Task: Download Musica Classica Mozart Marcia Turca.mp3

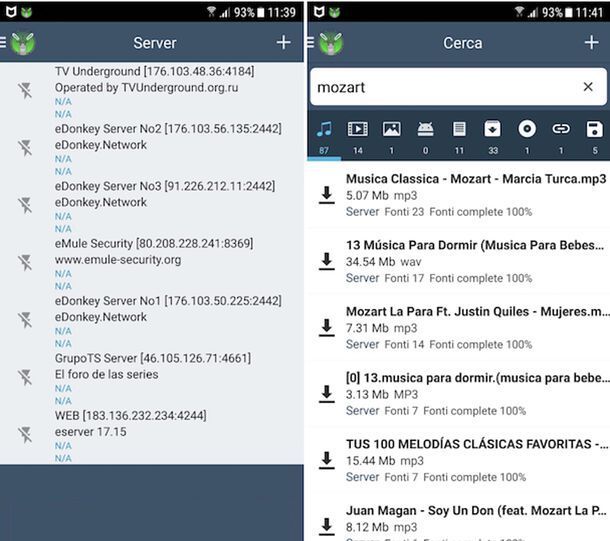Action: 327,195
